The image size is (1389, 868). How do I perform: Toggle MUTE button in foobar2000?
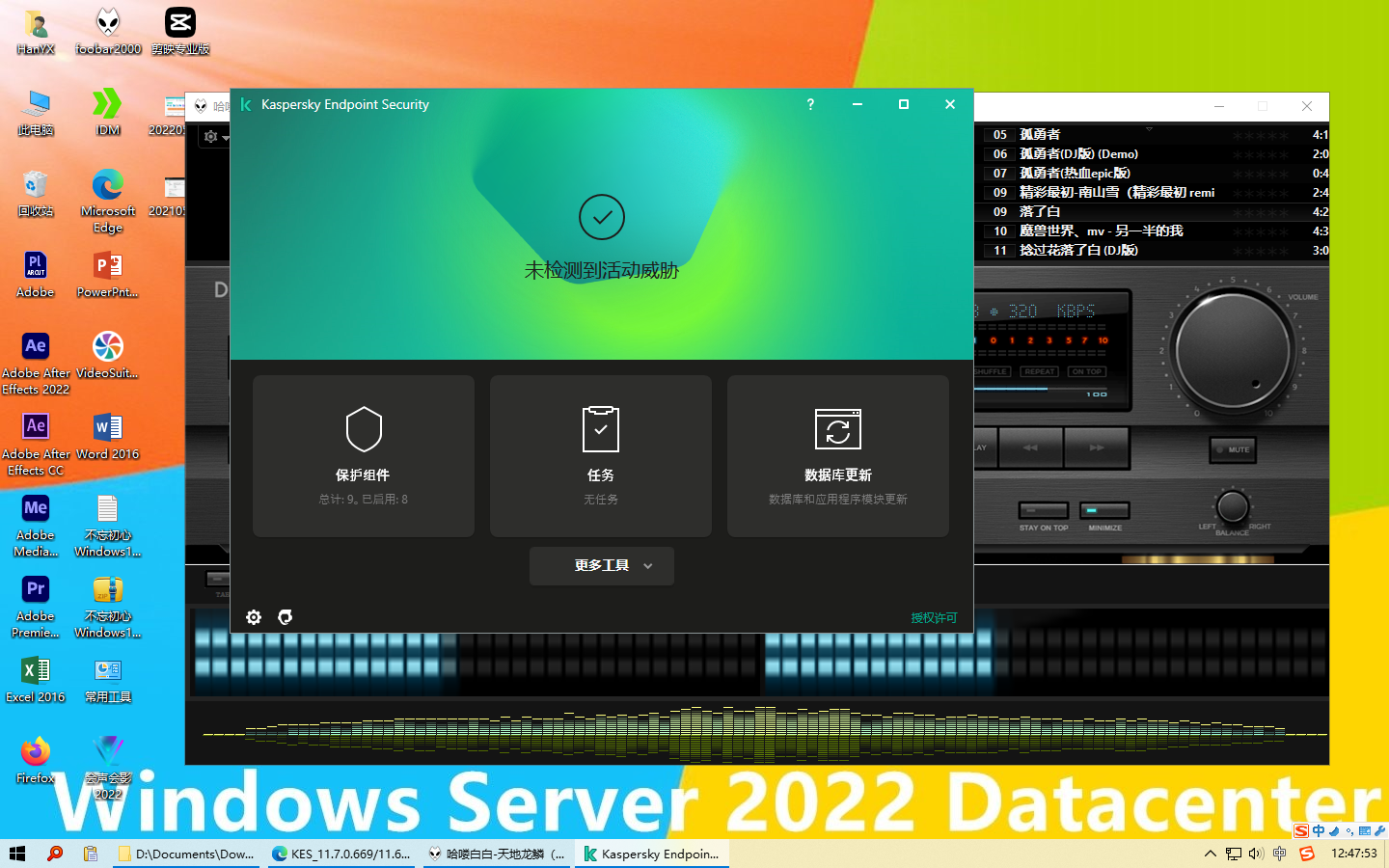1234,449
